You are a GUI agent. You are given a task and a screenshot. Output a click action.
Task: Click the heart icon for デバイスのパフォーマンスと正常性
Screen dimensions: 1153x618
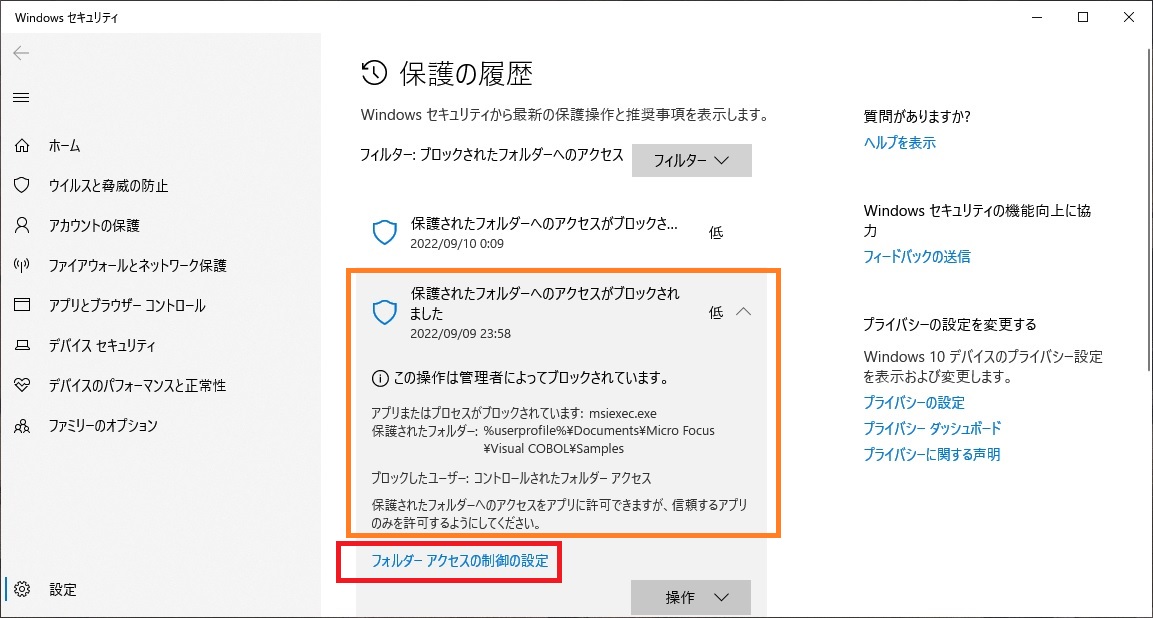pyautogui.click(x=22, y=385)
